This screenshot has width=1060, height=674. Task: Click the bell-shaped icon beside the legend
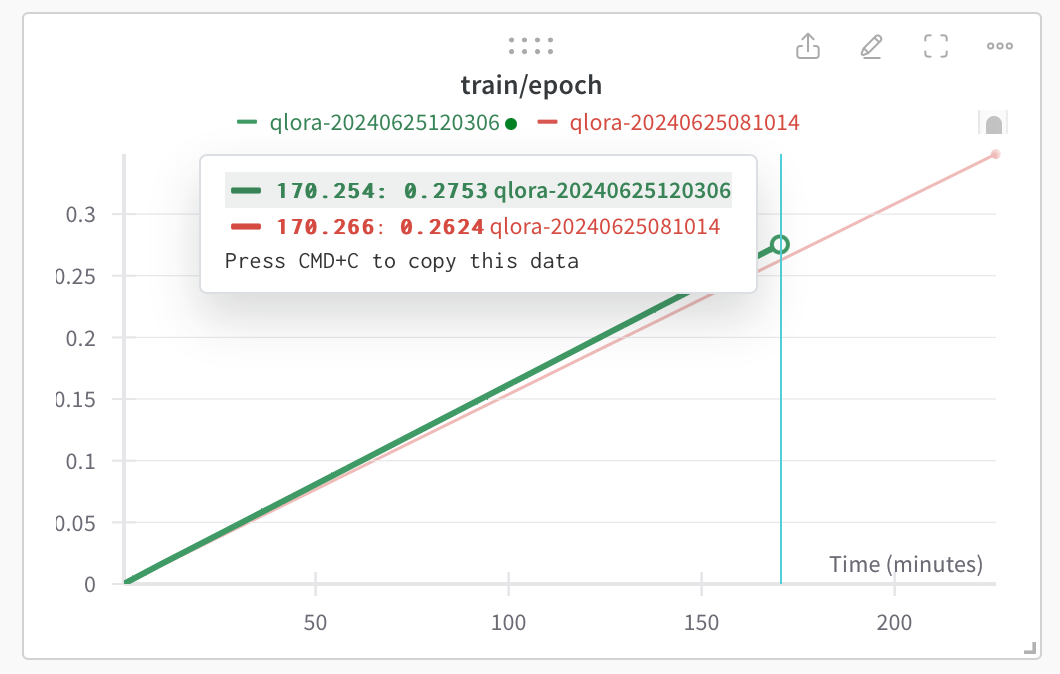click(x=993, y=121)
